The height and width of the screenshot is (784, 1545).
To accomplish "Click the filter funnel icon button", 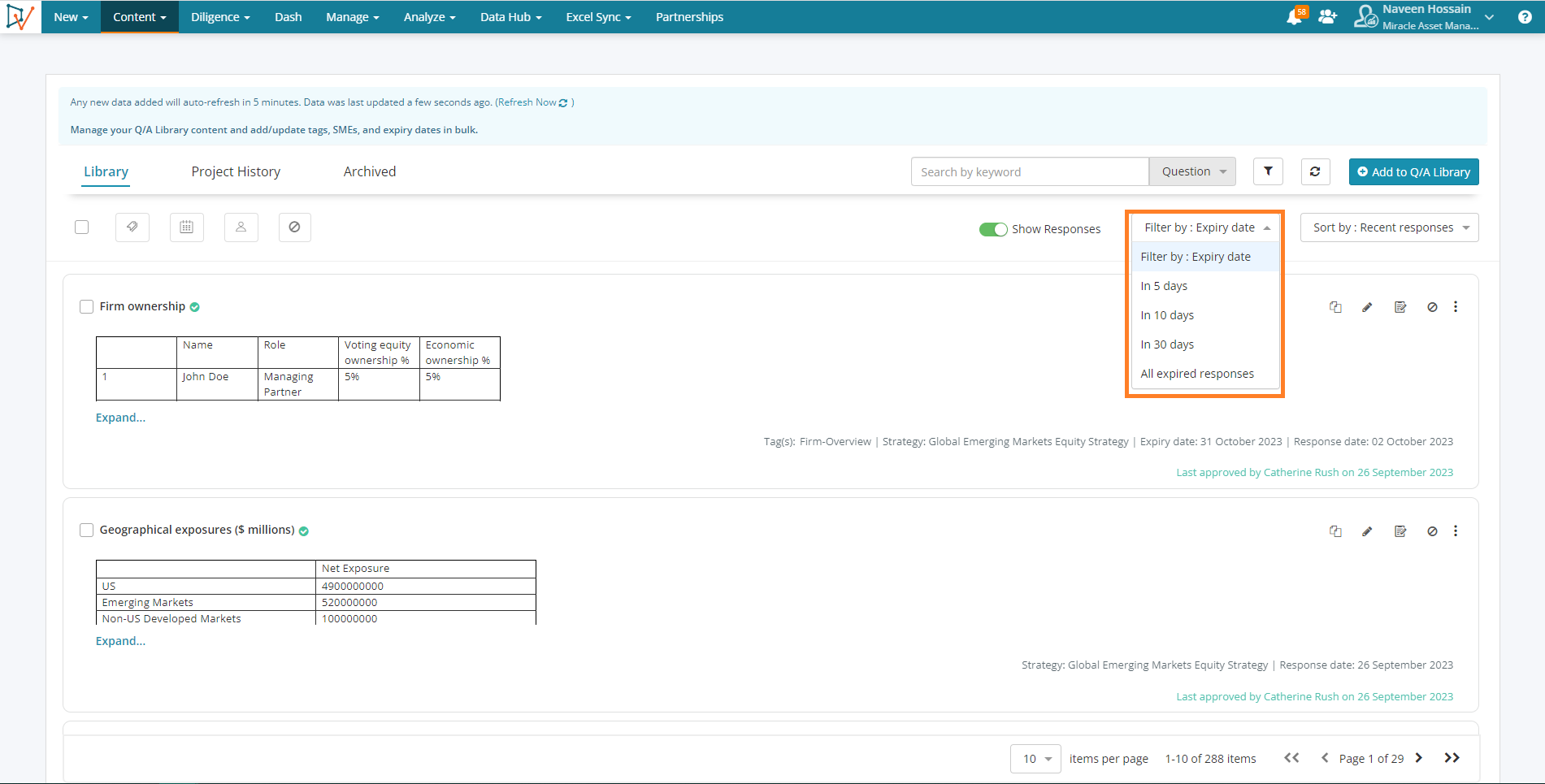I will (x=1268, y=171).
